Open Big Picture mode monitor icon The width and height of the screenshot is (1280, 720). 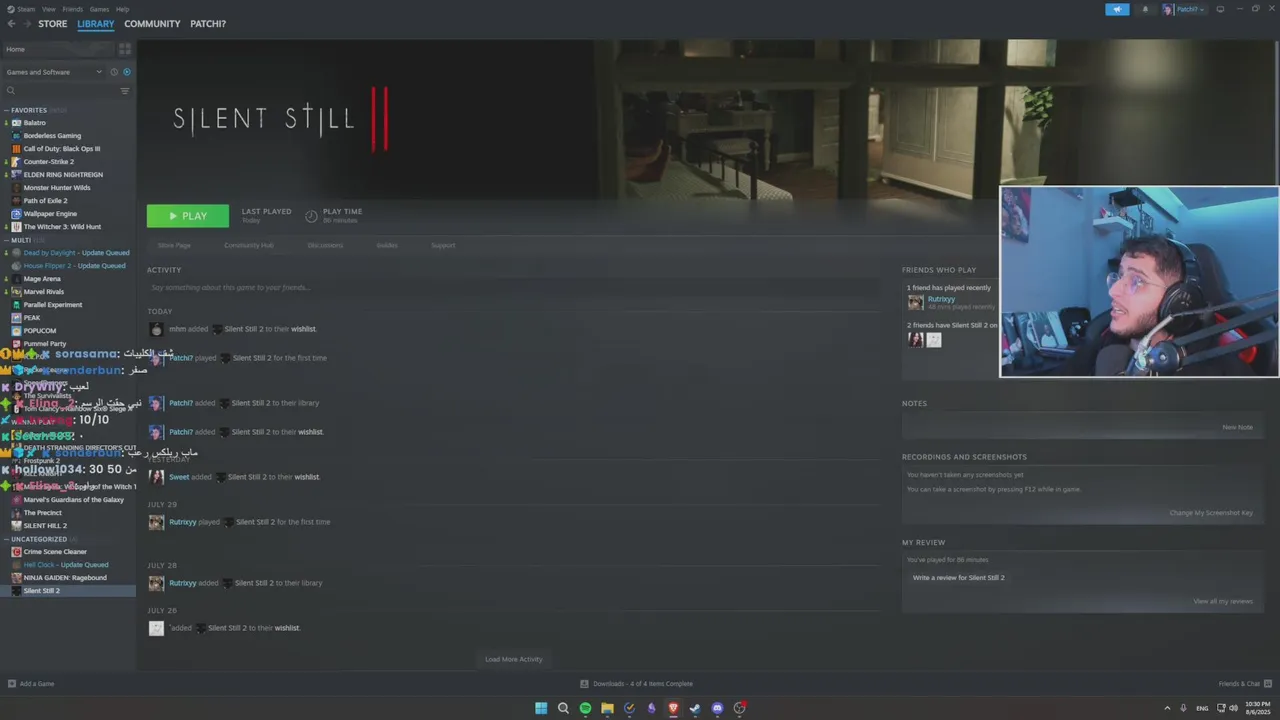pos(1220,9)
